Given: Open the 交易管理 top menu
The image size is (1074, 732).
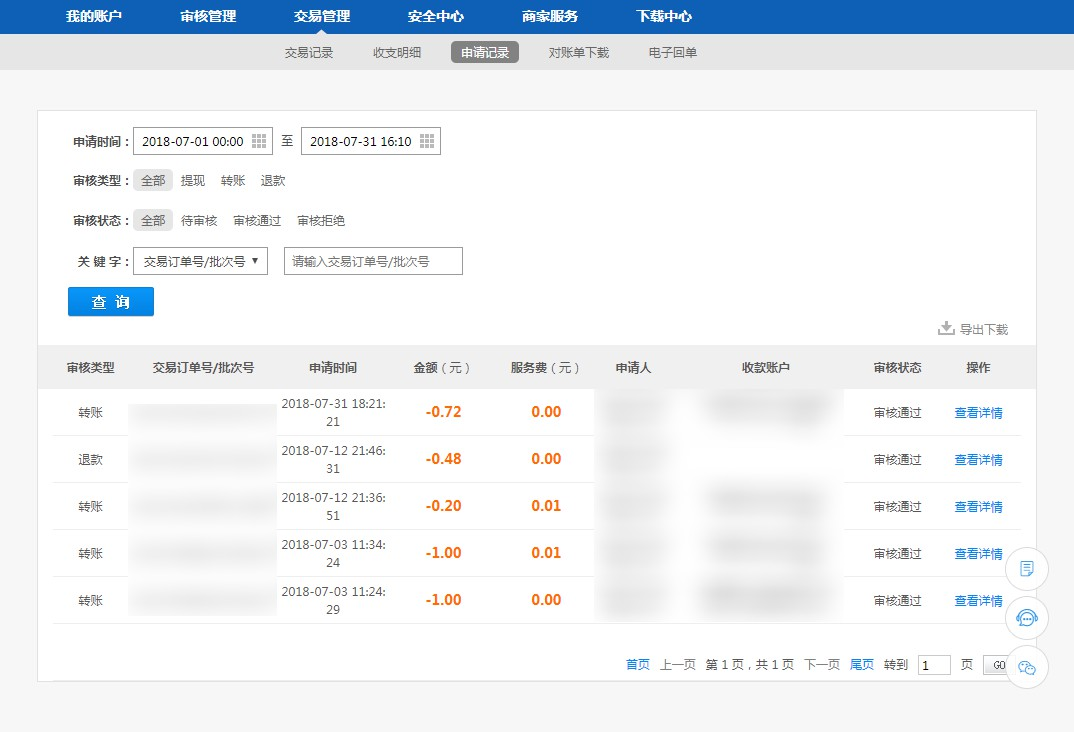Looking at the screenshot, I should [x=322, y=16].
